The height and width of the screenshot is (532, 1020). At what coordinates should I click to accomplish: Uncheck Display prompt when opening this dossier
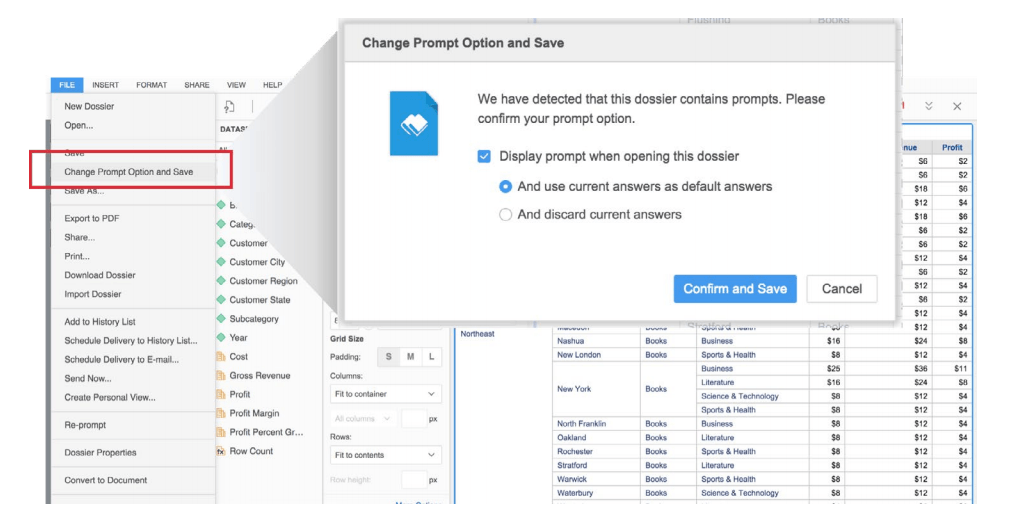pos(484,156)
